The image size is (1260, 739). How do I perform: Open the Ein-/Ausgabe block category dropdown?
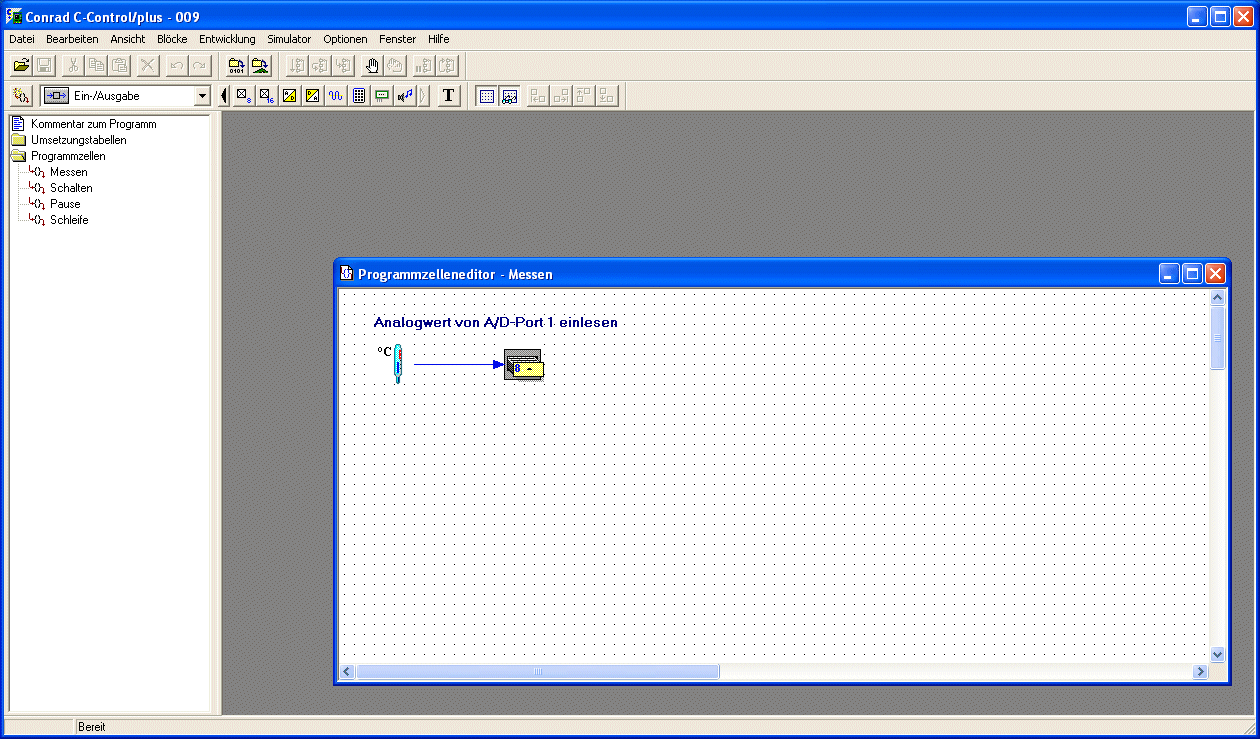pyautogui.click(x=202, y=96)
